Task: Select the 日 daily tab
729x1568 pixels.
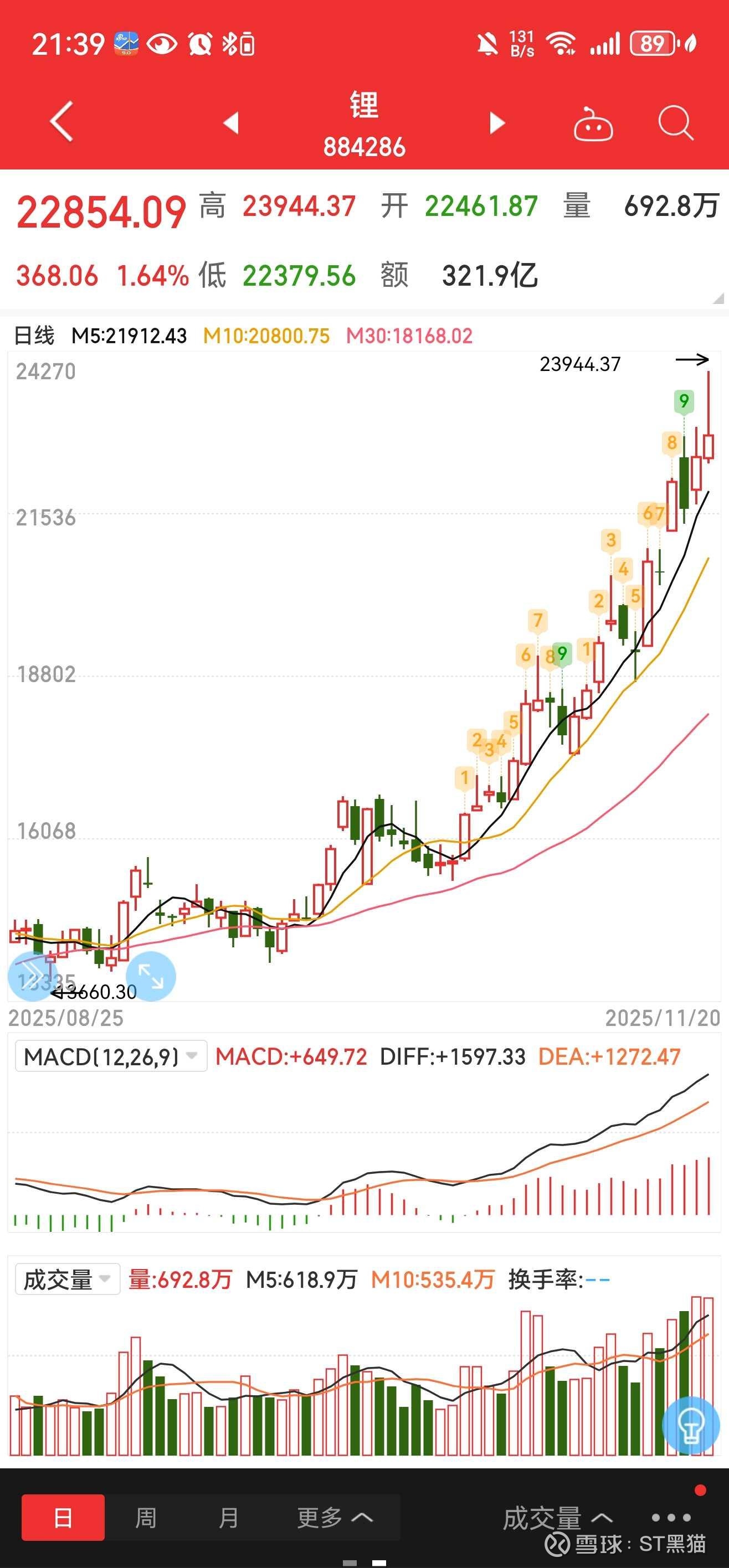Action: [x=63, y=1518]
